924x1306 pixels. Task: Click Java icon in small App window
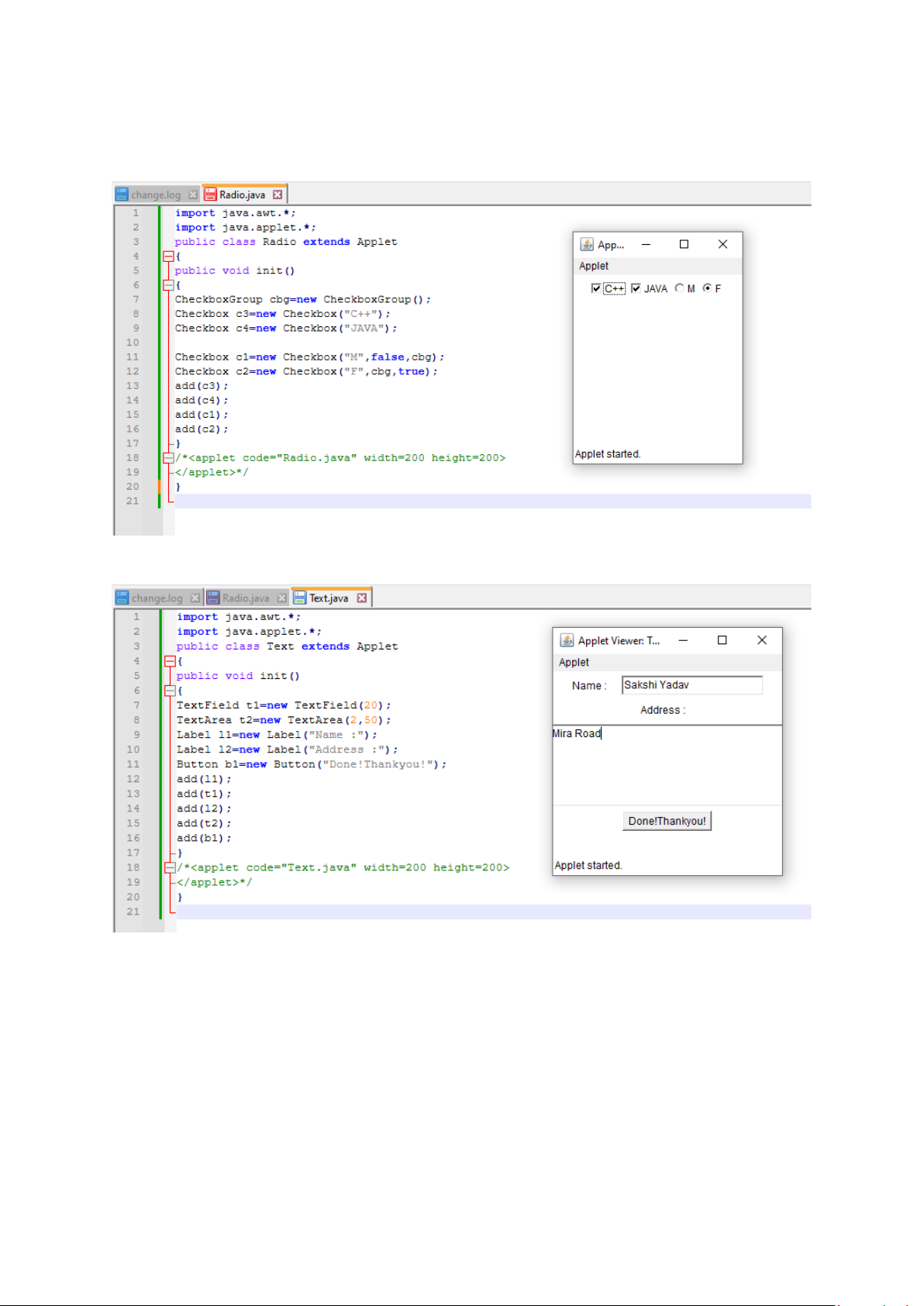[587, 244]
